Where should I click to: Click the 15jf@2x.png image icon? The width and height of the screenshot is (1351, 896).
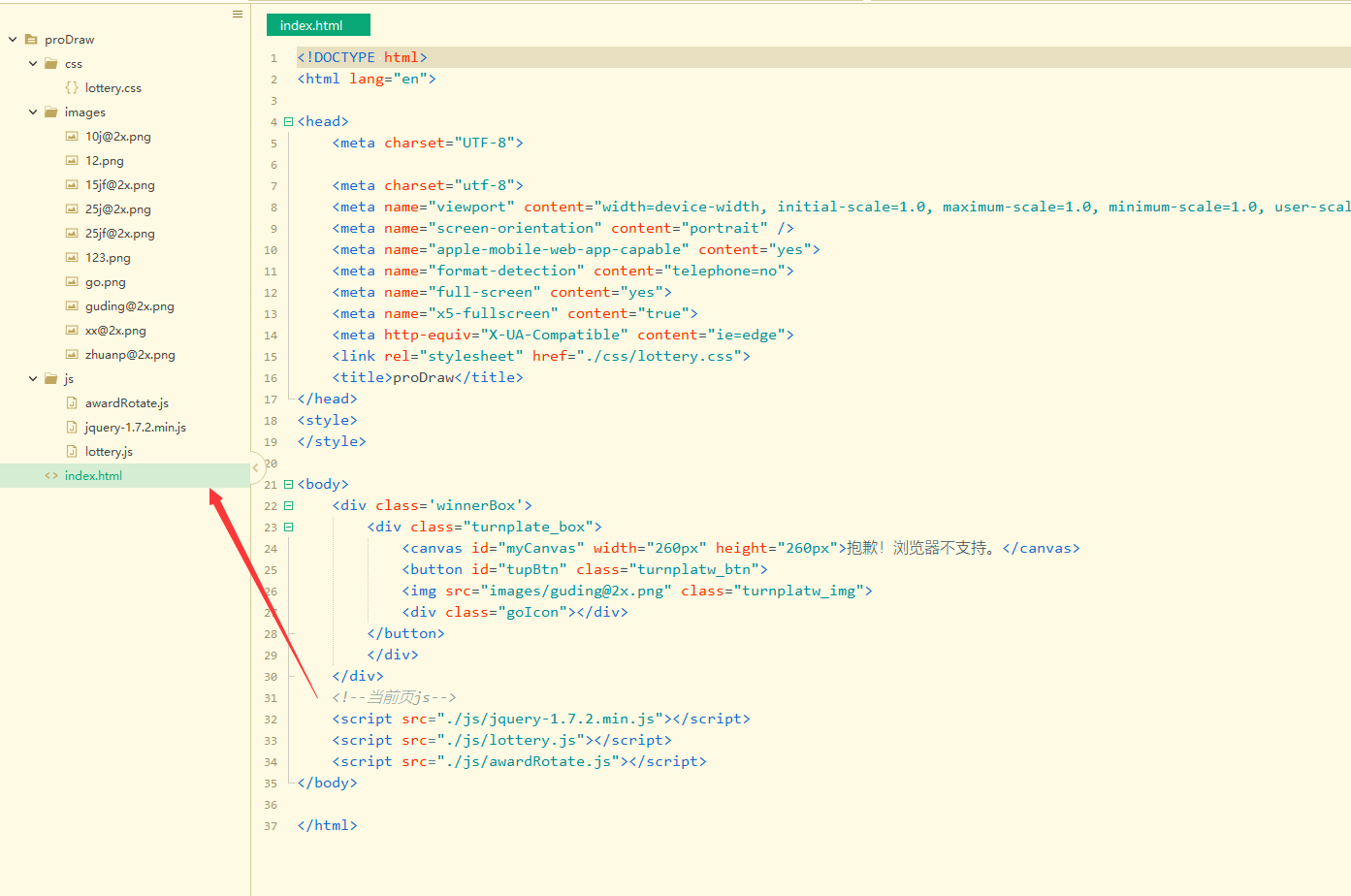coord(72,185)
